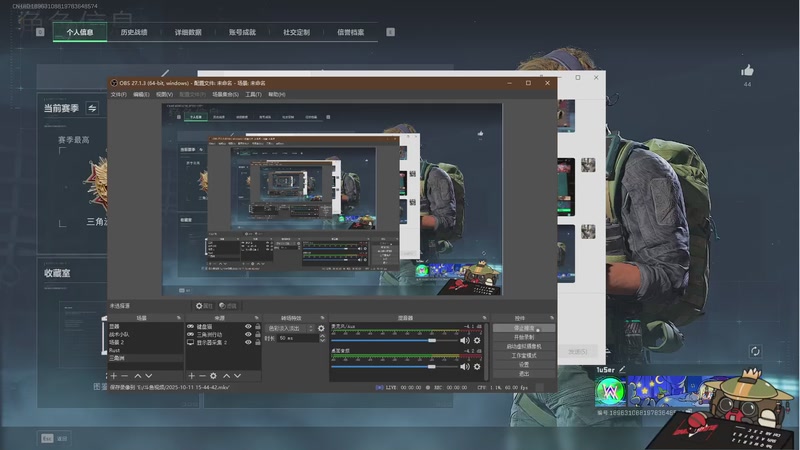Pop out the 来源 dock with its header icon
800x450 pixels.
256,318
